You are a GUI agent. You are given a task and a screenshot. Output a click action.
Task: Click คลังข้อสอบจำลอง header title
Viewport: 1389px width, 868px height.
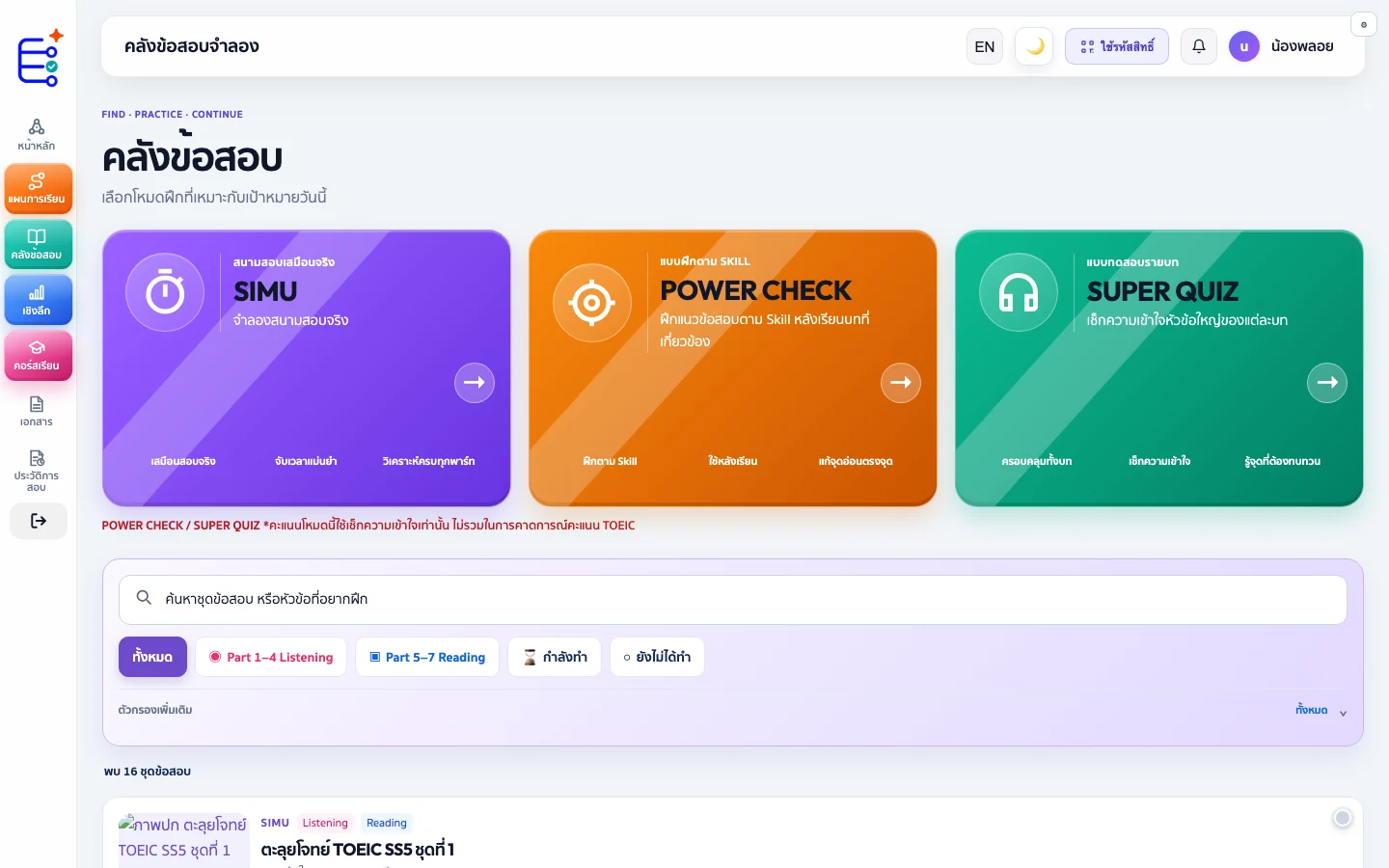192,46
